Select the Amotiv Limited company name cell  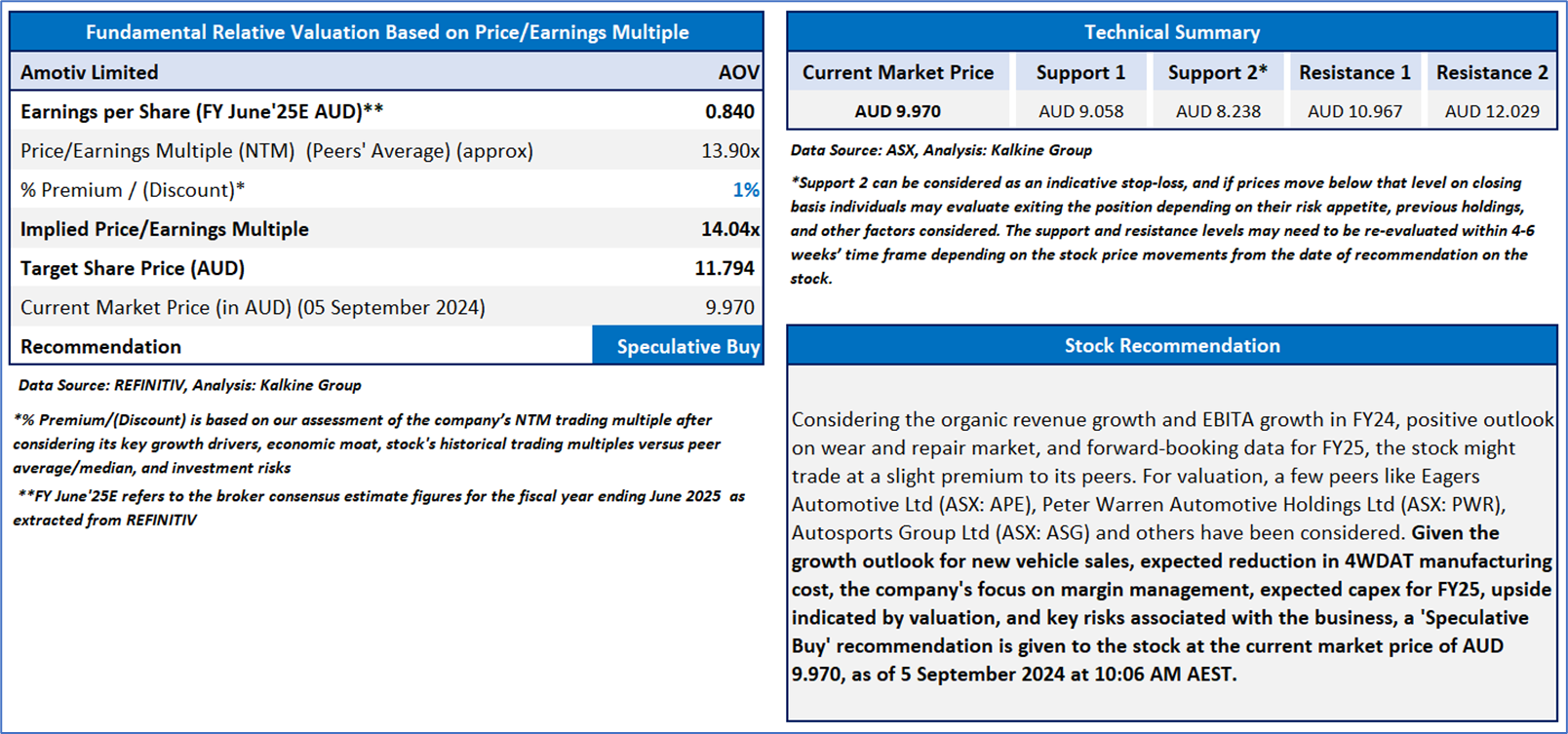90,72
